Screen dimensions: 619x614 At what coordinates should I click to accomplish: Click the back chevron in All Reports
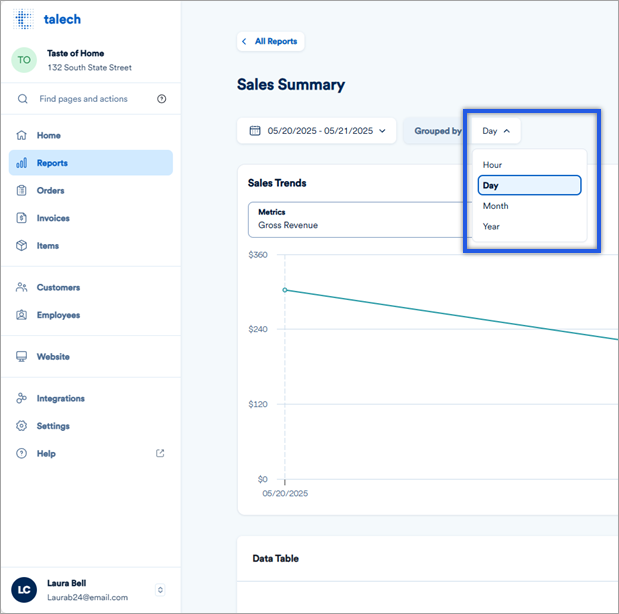pyautogui.click(x=244, y=41)
